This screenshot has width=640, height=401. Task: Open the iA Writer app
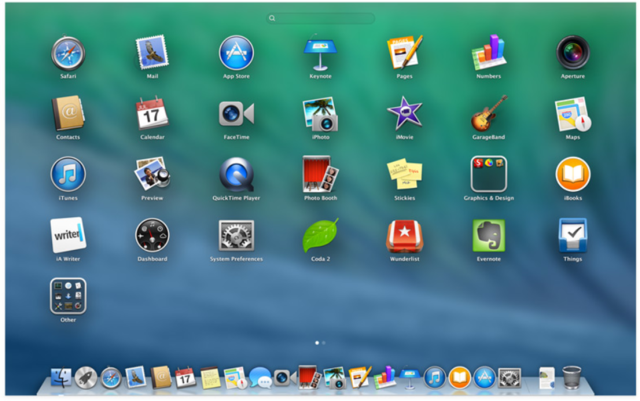coord(68,235)
